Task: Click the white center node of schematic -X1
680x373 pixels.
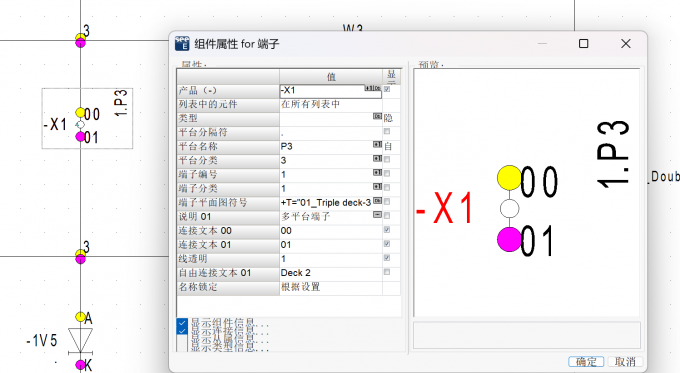Action: click(80, 125)
